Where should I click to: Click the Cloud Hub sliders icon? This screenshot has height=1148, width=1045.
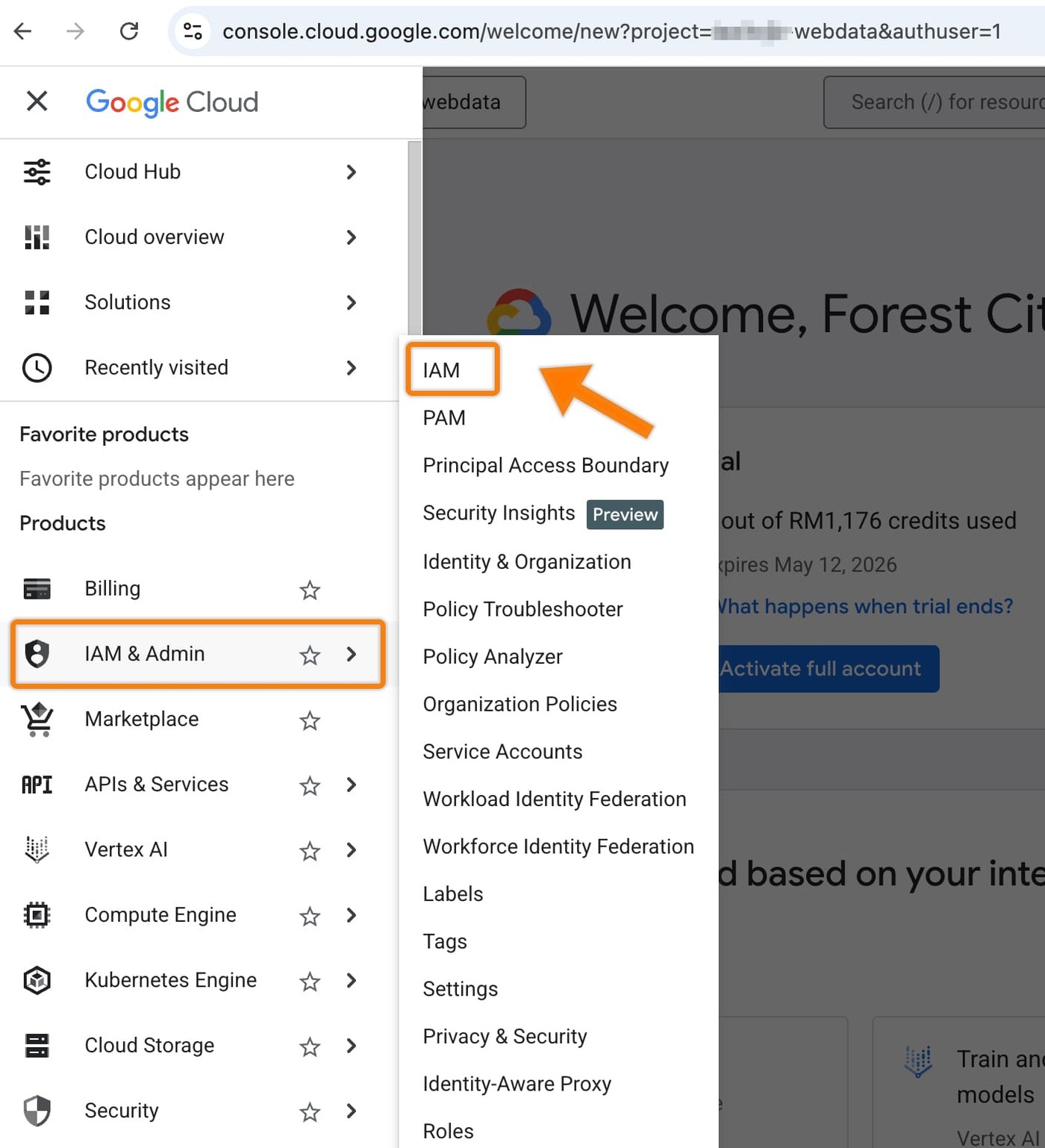37,172
